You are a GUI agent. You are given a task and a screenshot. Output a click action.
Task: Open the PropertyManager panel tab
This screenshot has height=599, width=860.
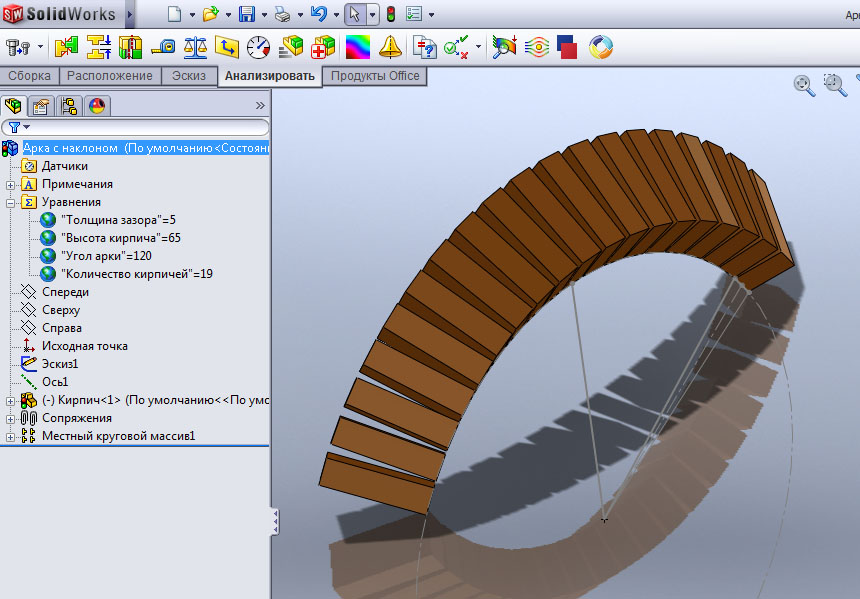[41, 106]
